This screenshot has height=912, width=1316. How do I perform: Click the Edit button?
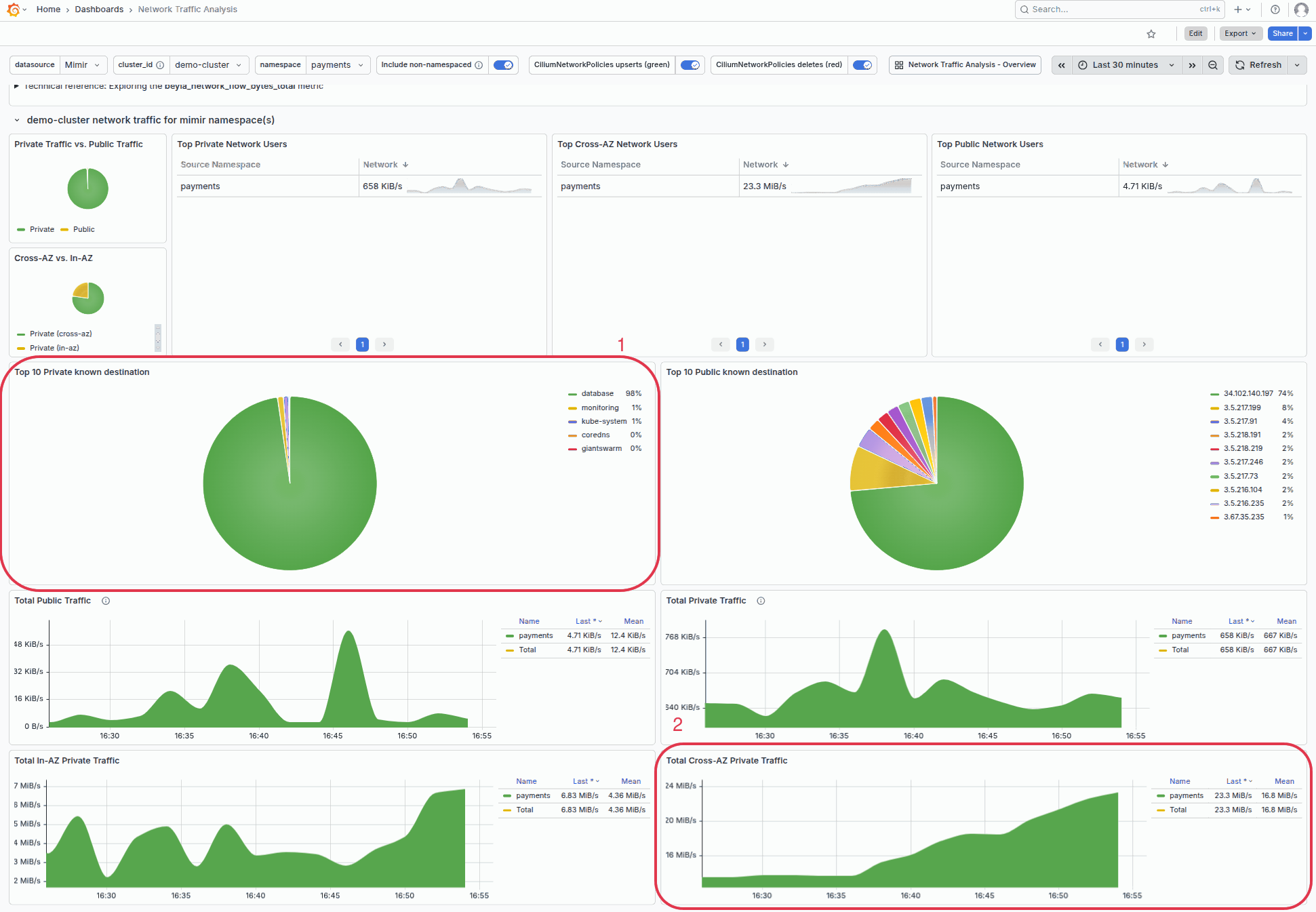(1195, 33)
